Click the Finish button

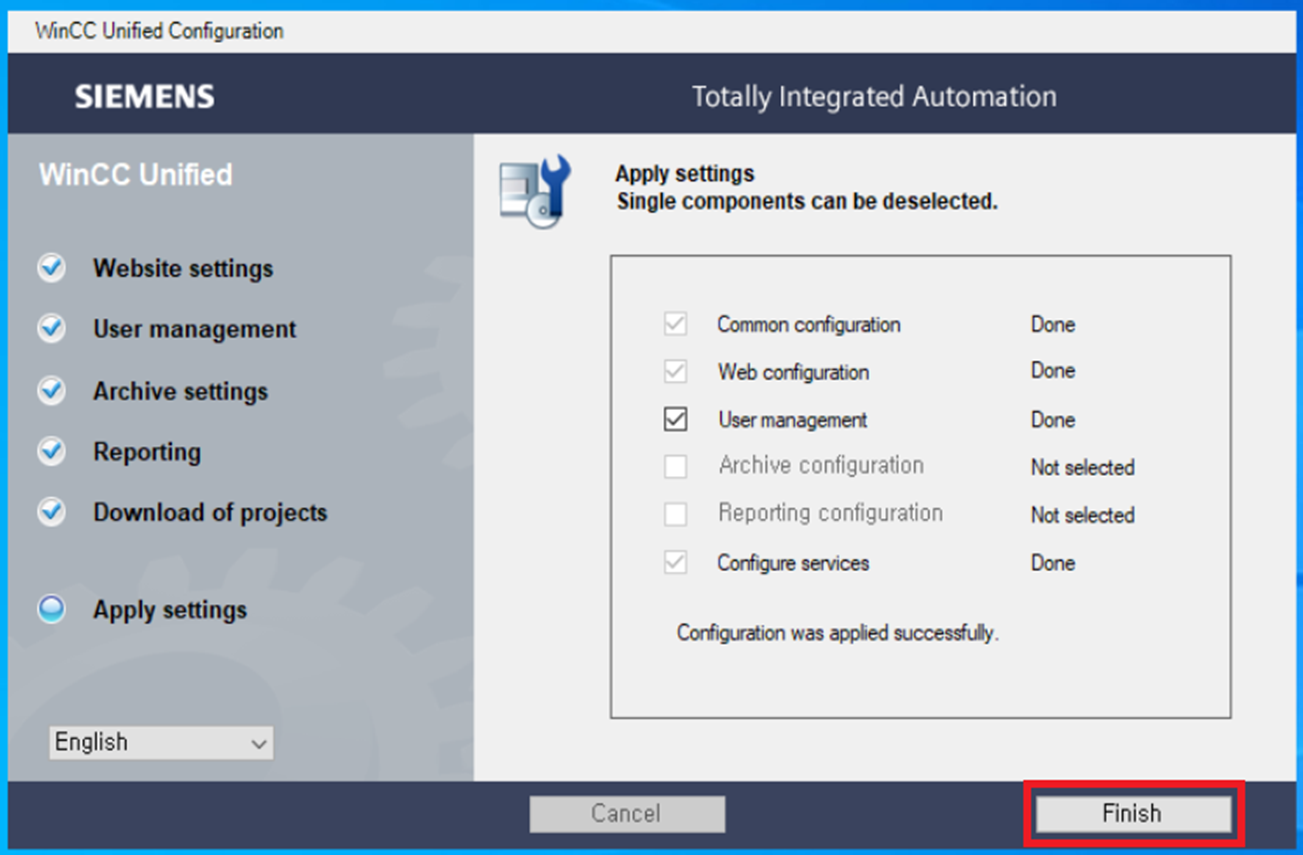coord(1133,813)
